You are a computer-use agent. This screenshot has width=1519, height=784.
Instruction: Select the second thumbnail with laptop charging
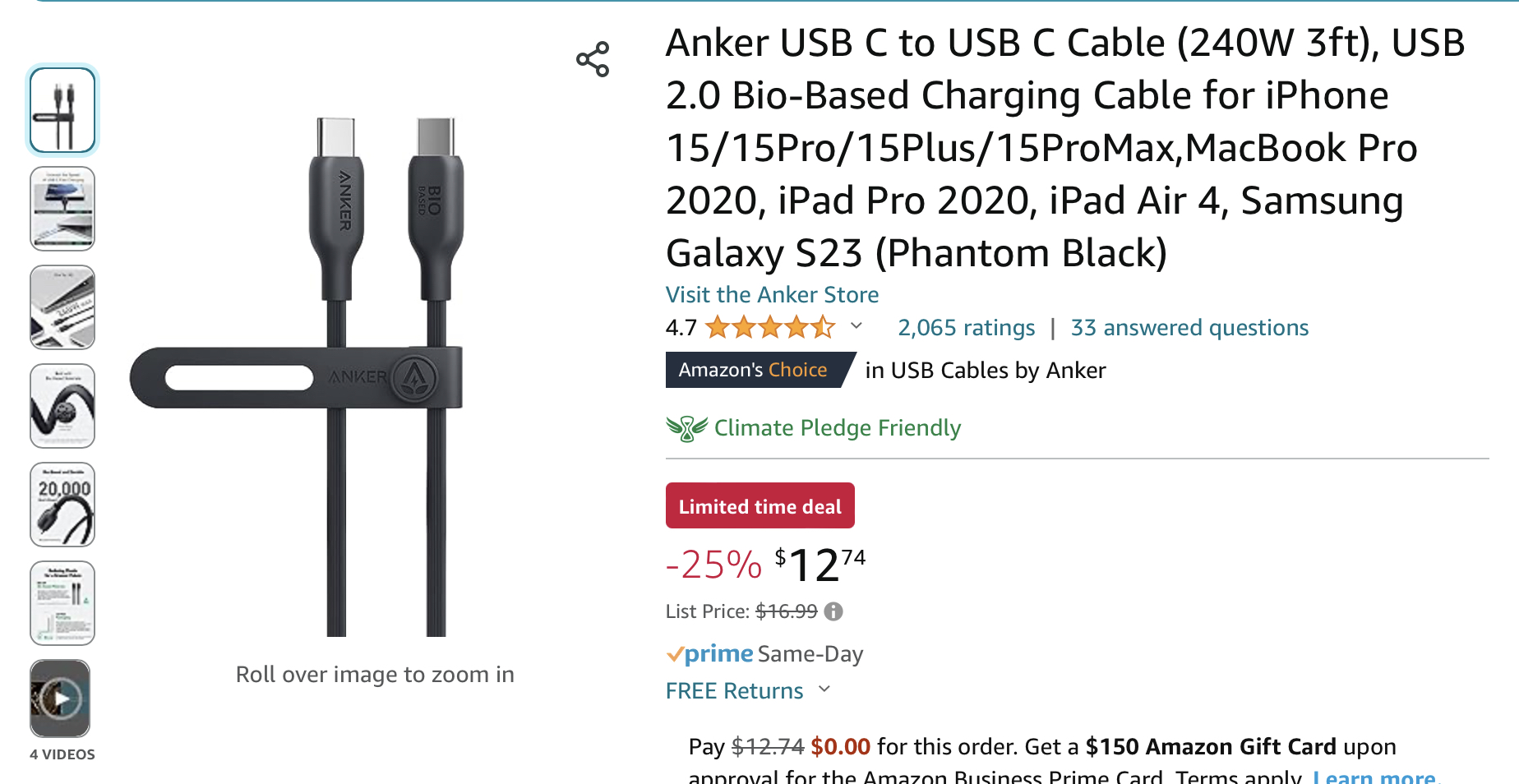62,209
